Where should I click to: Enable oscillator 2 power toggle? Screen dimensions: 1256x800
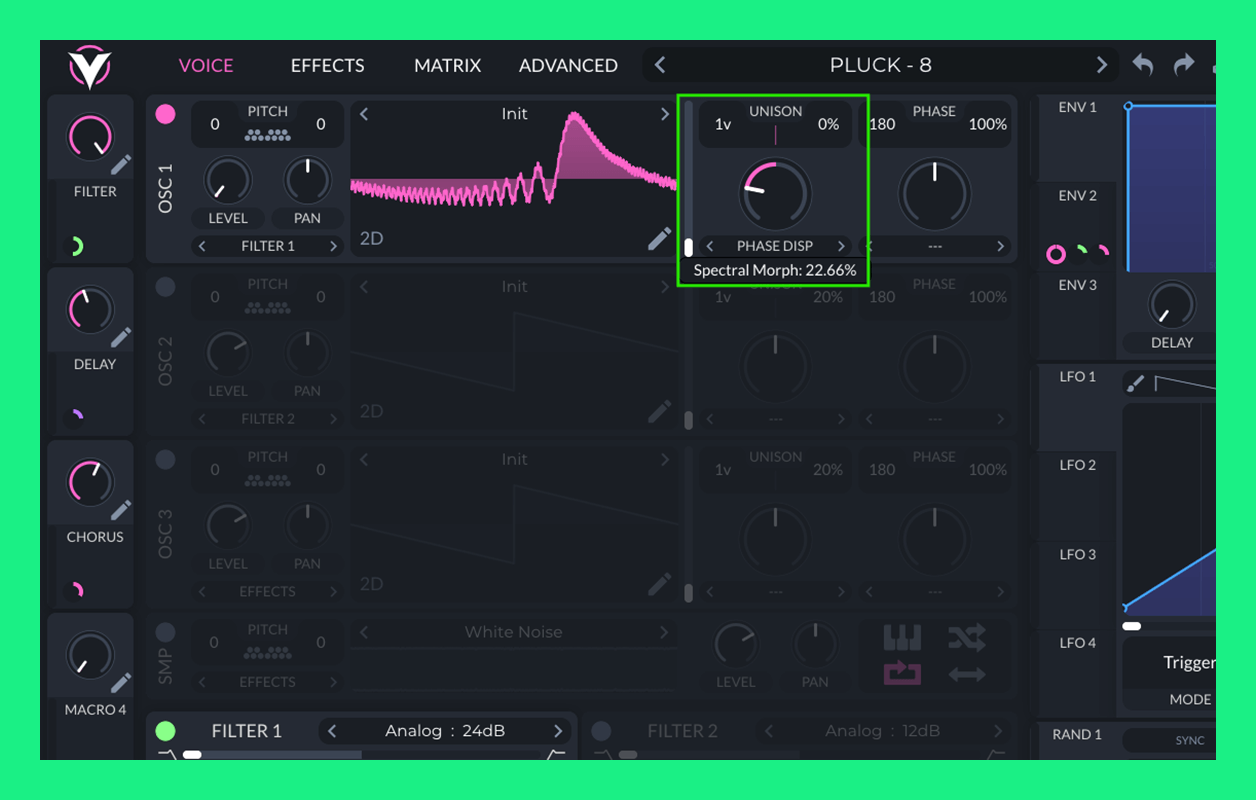pos(165,288)
